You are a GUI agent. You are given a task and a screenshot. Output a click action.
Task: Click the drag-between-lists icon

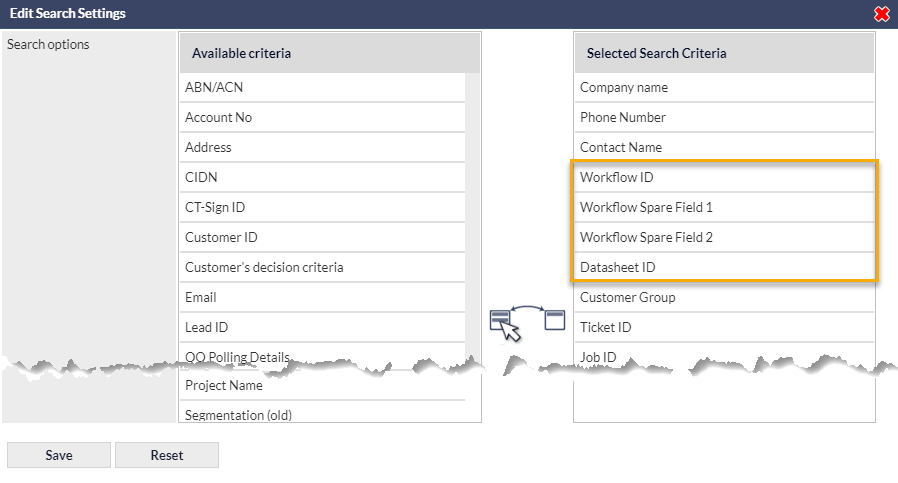pos(527,323)
